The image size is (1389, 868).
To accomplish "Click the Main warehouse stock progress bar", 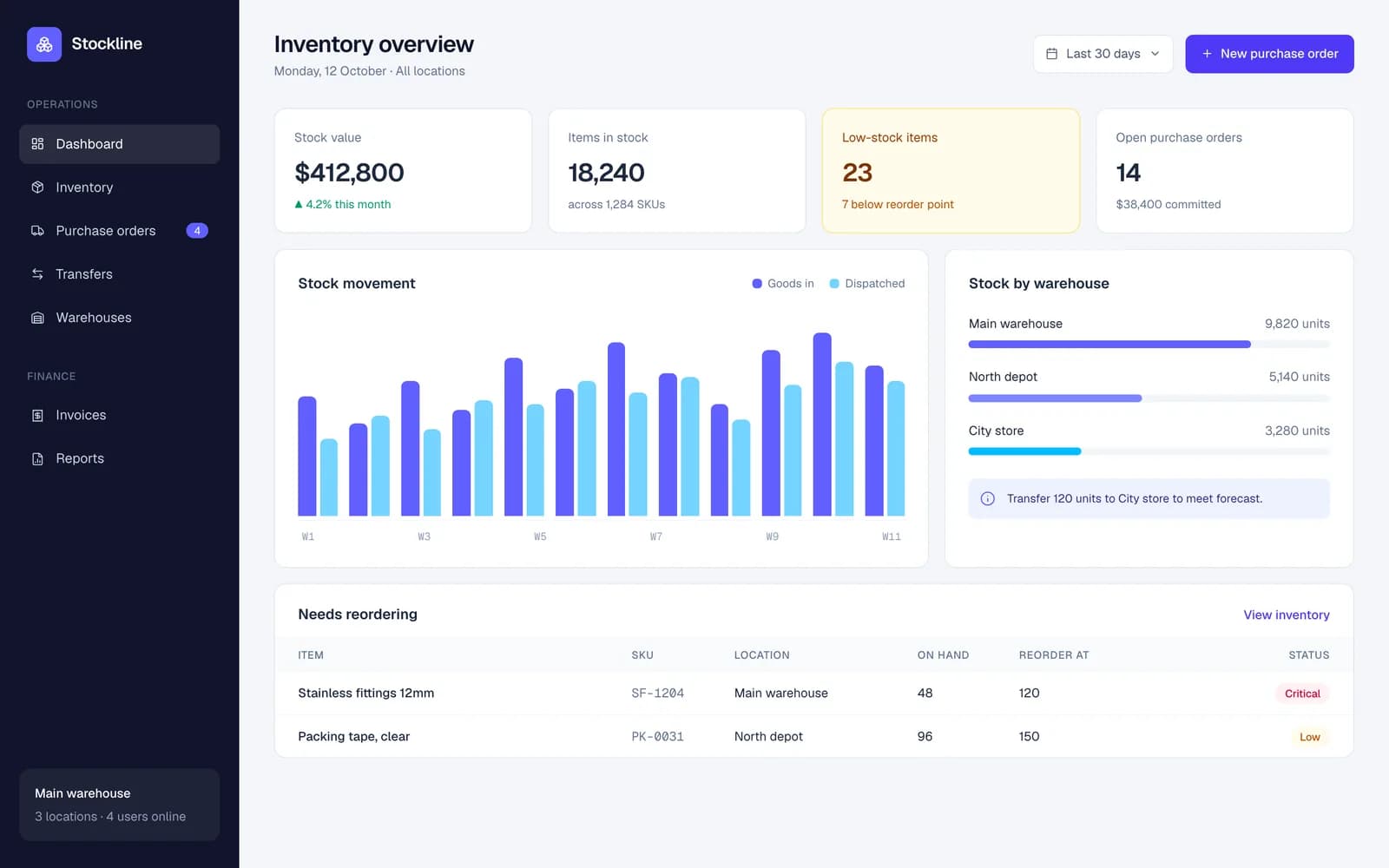I will coord(1149,345).
